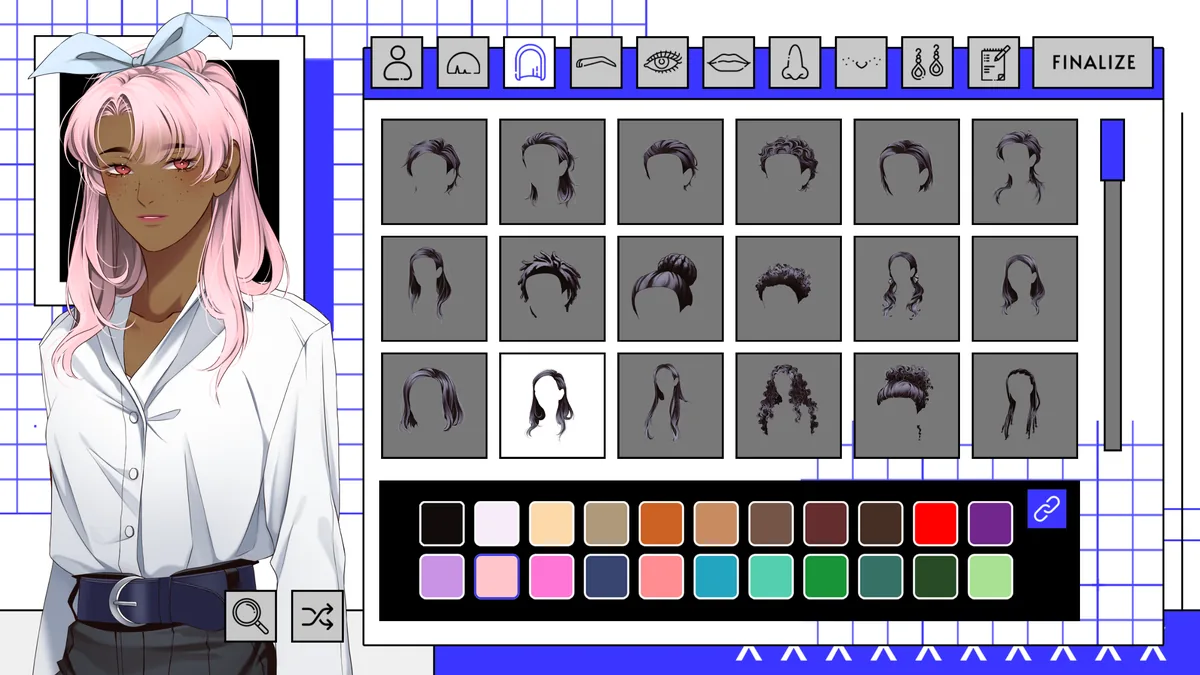Click the FINALIZE button
This screenshot has height=675, width=1200.
pos(1093,62)
